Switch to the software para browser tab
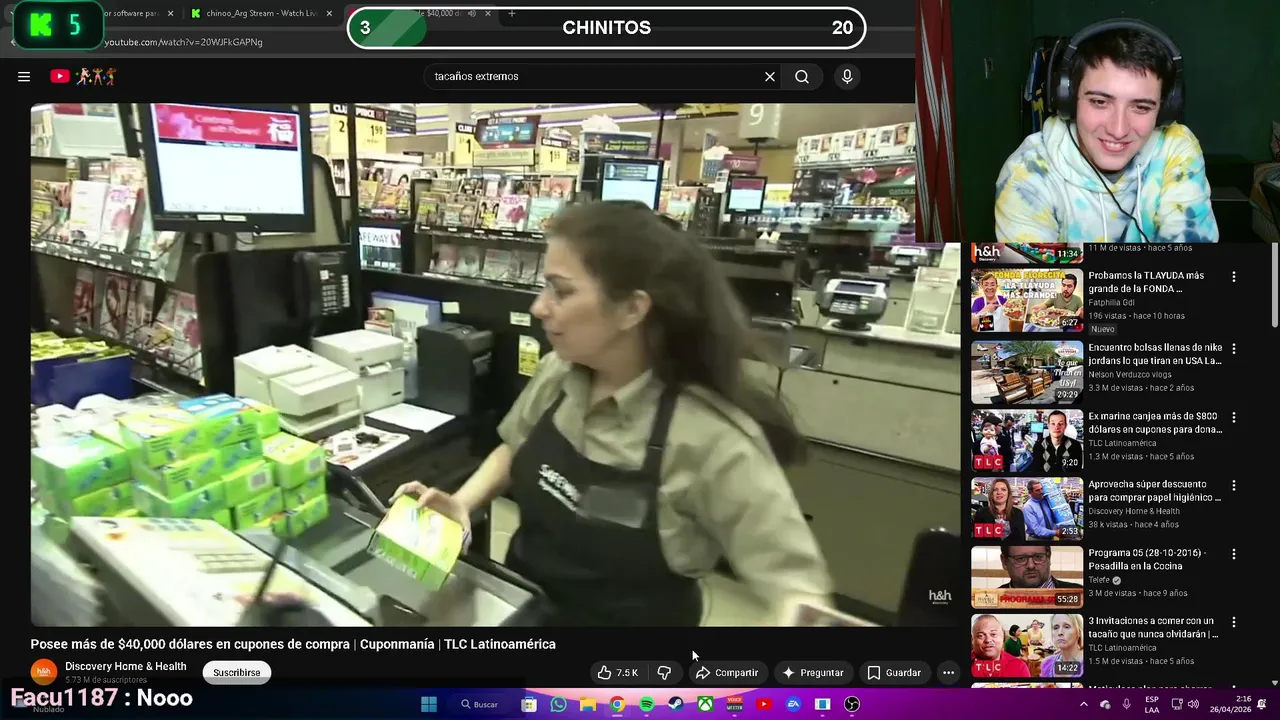This screenshot has width=1280, height=720. pos(130,13)
